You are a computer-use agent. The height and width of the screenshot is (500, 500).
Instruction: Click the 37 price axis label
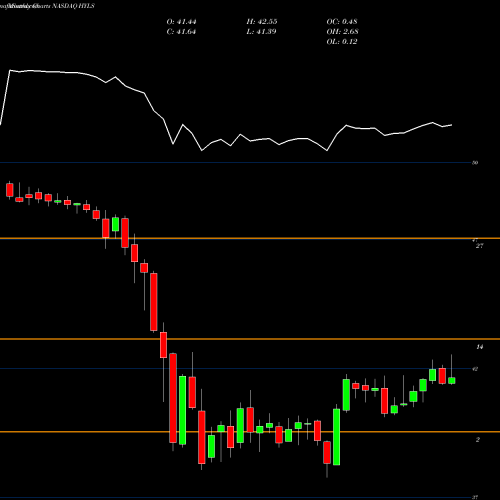(475, 497)
